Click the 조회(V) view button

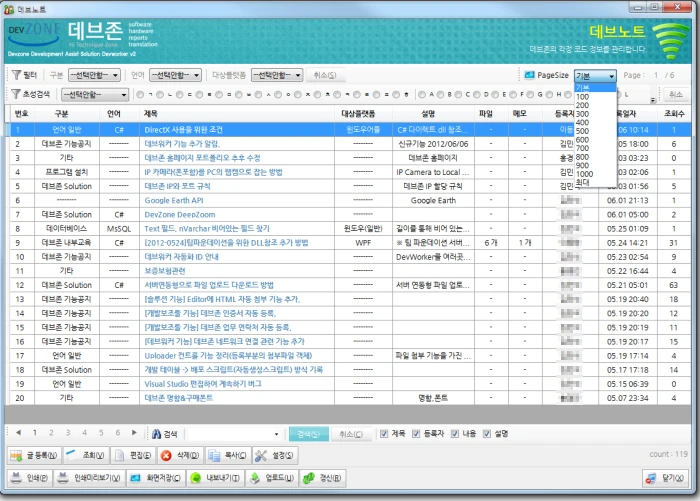coord(86,455)
